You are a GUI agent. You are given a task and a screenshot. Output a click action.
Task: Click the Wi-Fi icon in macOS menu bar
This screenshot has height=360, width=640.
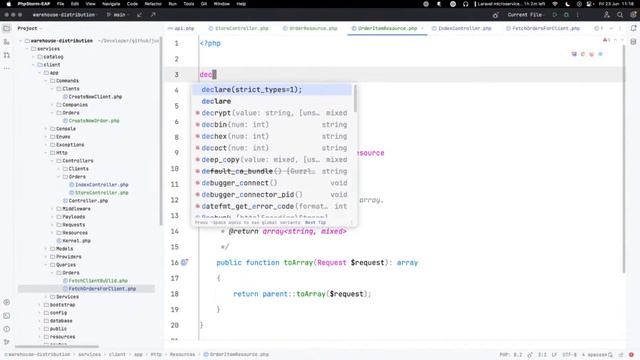pos(555,4)
